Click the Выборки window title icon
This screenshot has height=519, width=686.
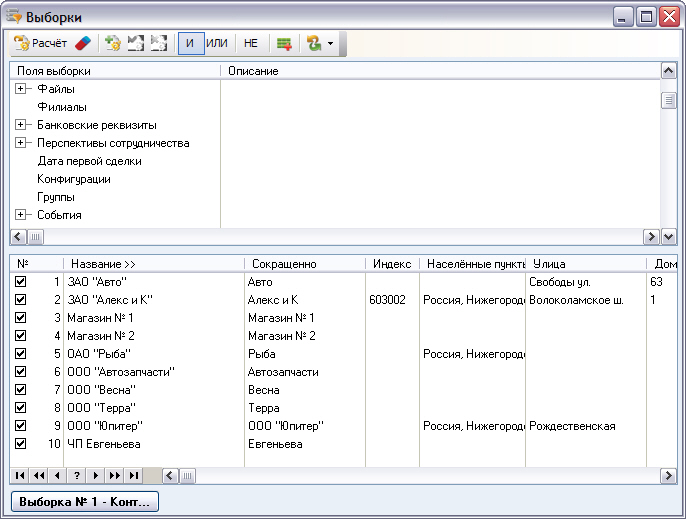[14, 17]
